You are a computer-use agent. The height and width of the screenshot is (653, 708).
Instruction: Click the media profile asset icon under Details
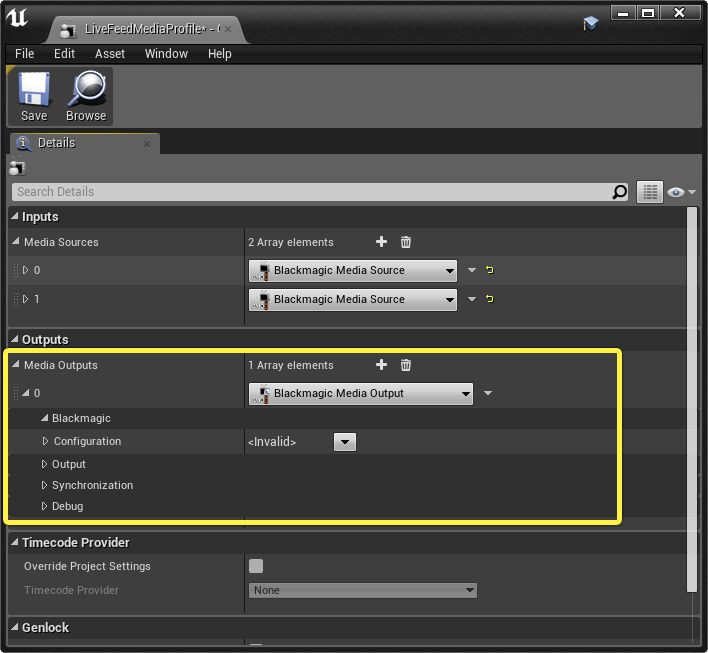(x=17, y=168)
